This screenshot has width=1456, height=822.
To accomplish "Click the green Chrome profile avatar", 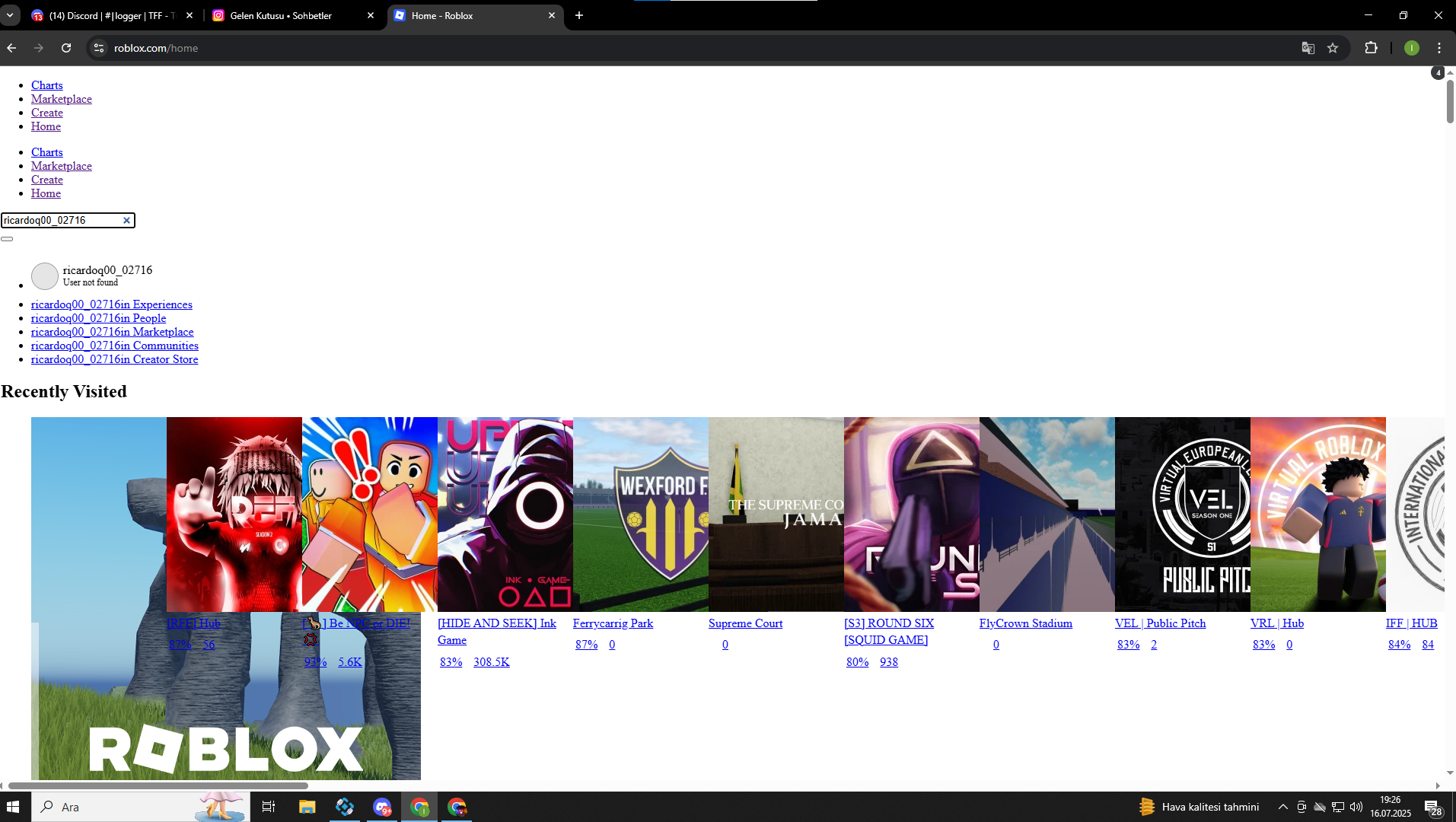I will coord(1412,47).
